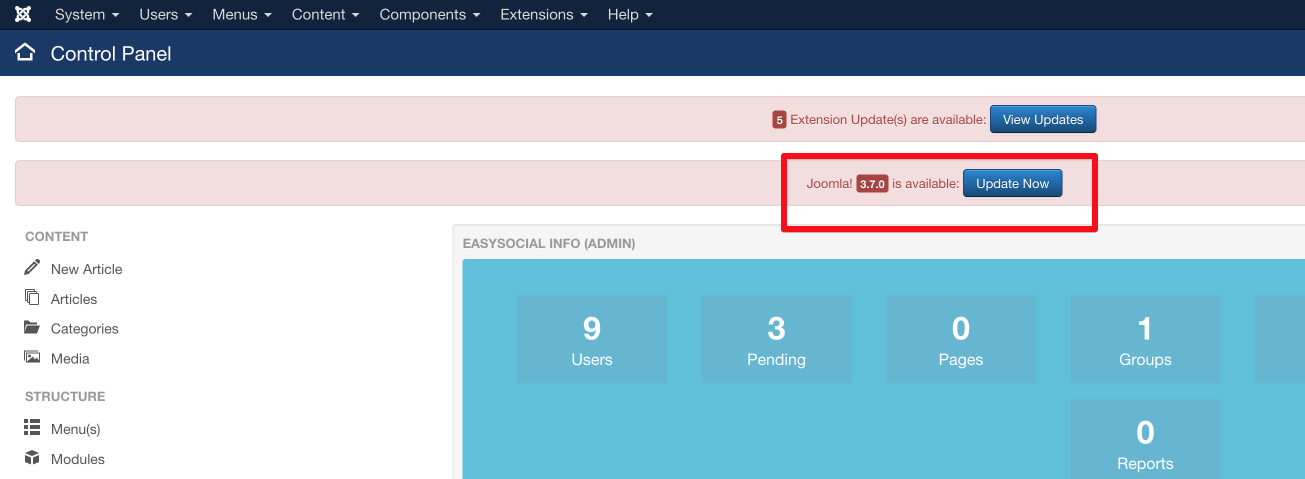Open the Help dropdown menu
1305x479 pixels.
coord(630,15)
